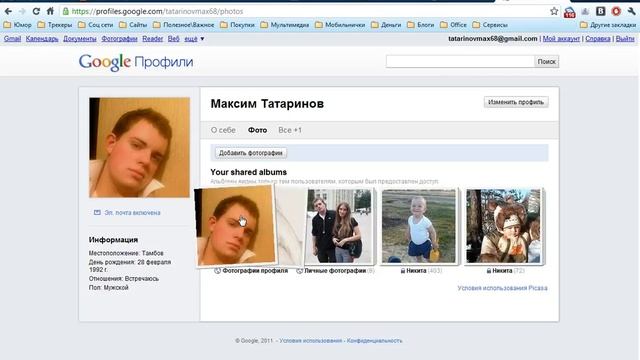The height and width of the screenshot is (360, 640).
Task: Open footer Конфиденциальность link
Action: (x=374, y=340)
